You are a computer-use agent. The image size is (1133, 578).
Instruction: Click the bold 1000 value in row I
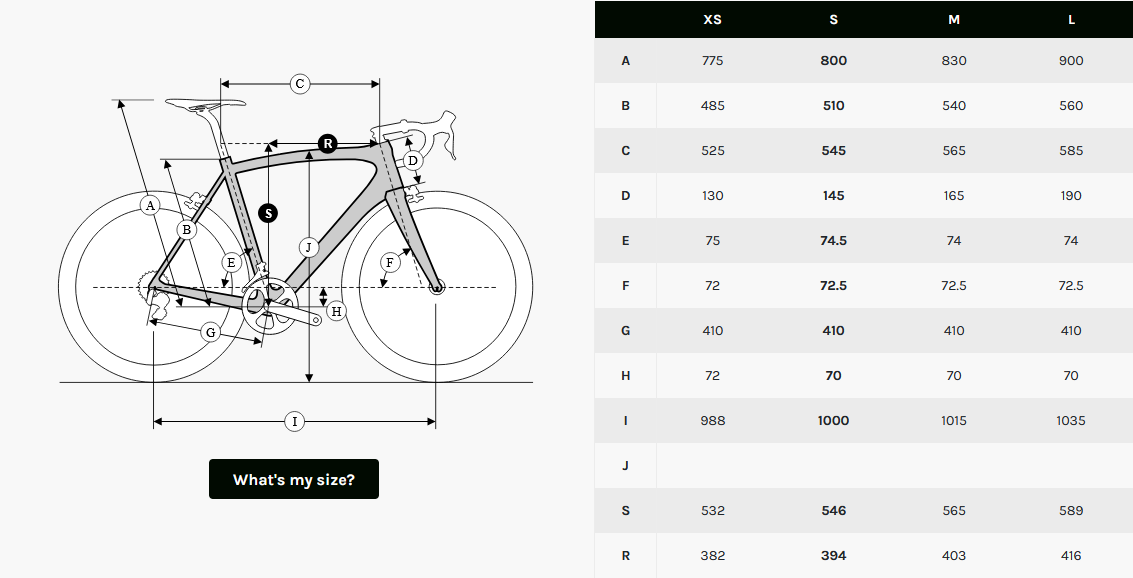[833, 420]
